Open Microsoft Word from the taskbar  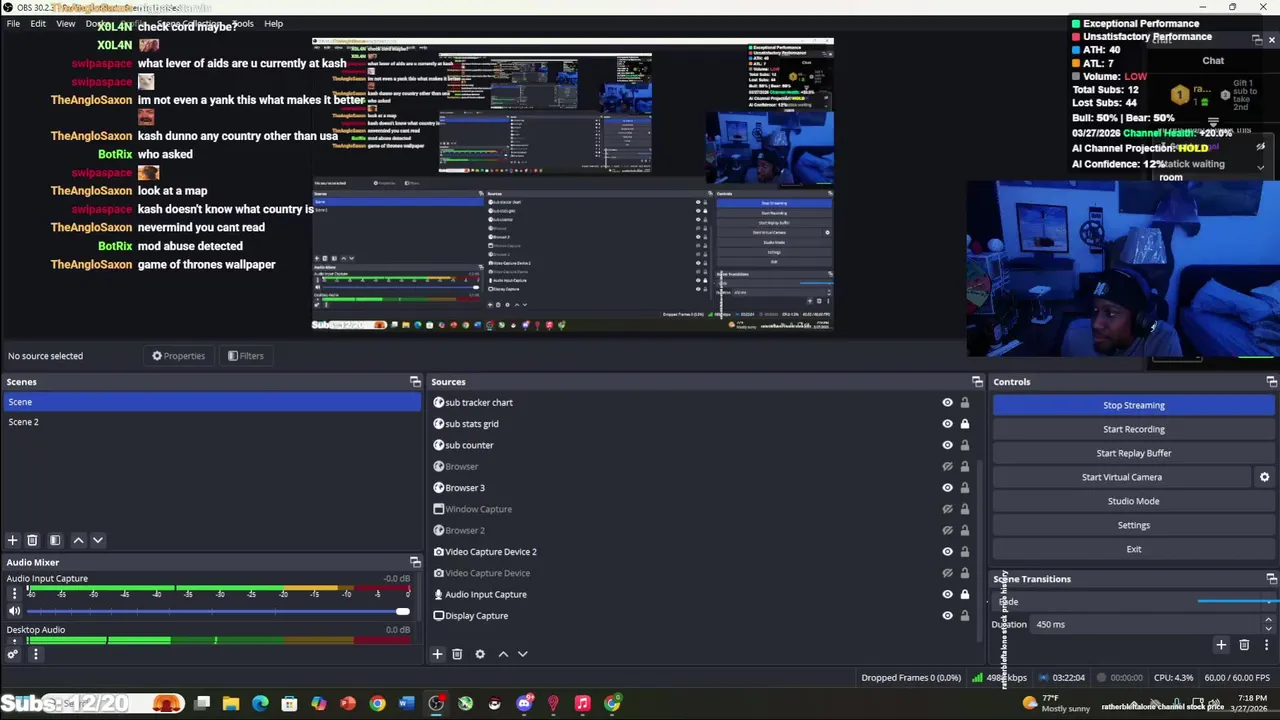[406, 704]
